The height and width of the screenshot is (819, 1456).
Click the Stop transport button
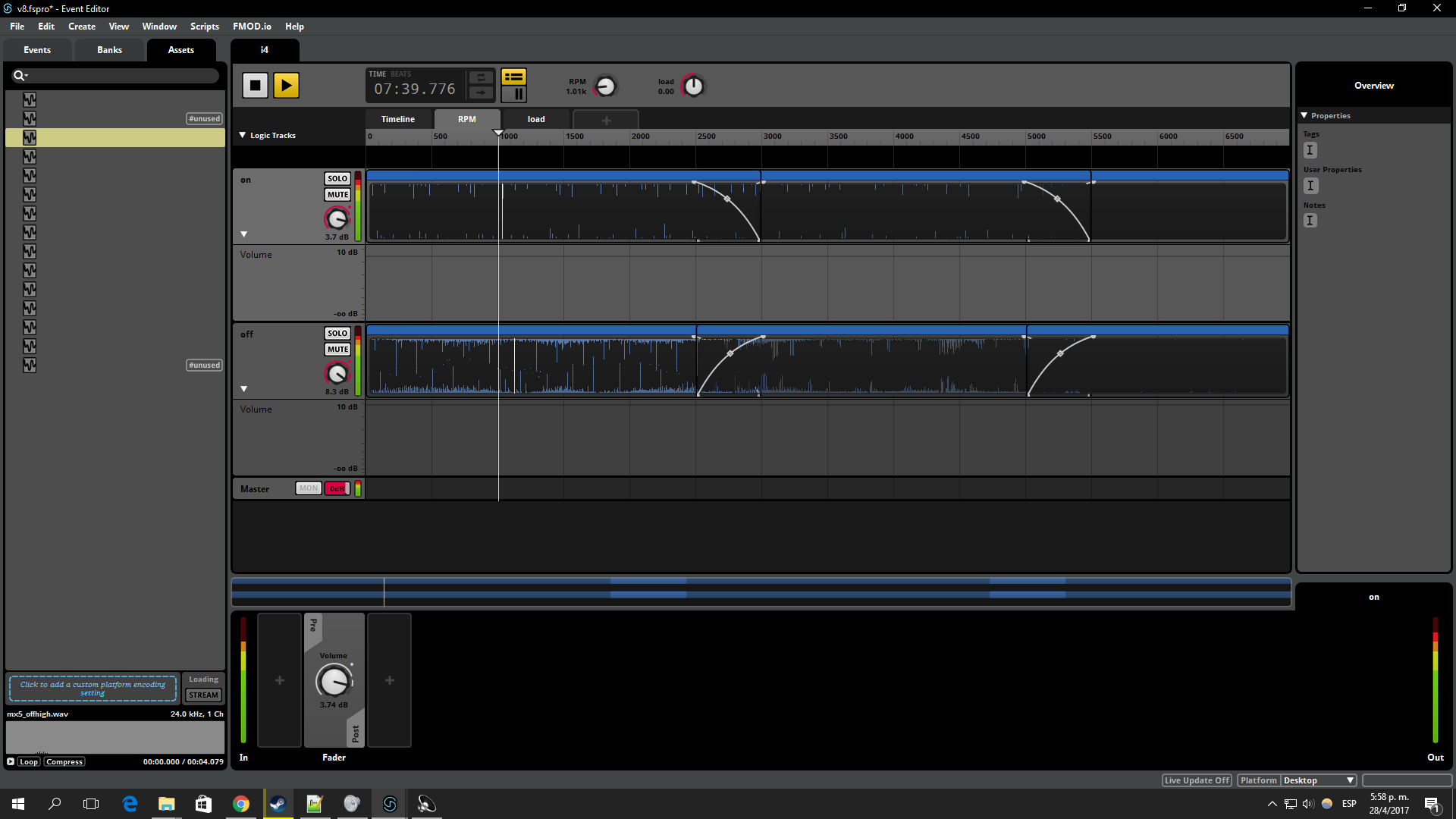pyautogui.click(x=255, y=85)
